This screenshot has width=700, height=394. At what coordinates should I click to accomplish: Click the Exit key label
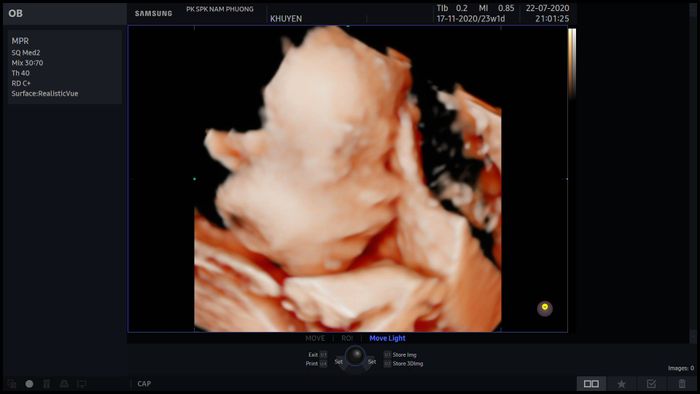click(x=313, y=355)
